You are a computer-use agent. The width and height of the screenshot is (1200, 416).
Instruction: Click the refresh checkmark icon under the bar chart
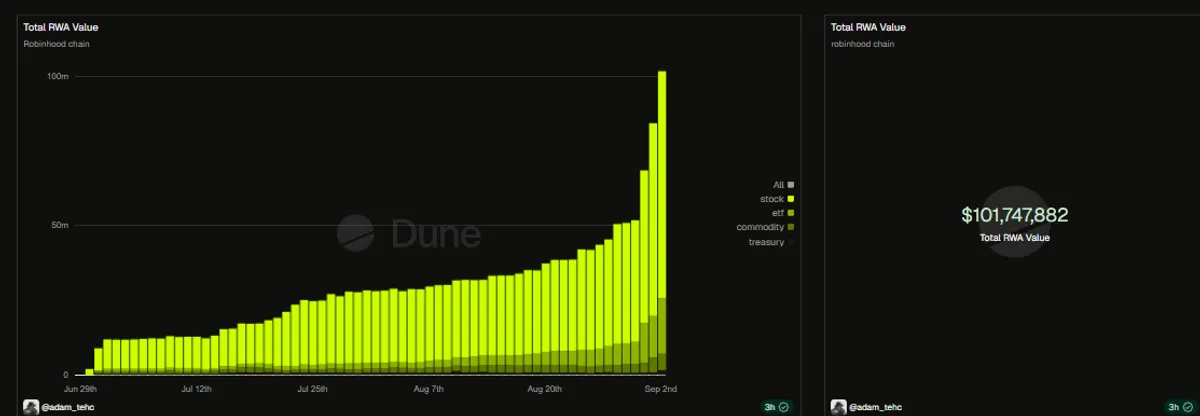click(x=783, y=407)
